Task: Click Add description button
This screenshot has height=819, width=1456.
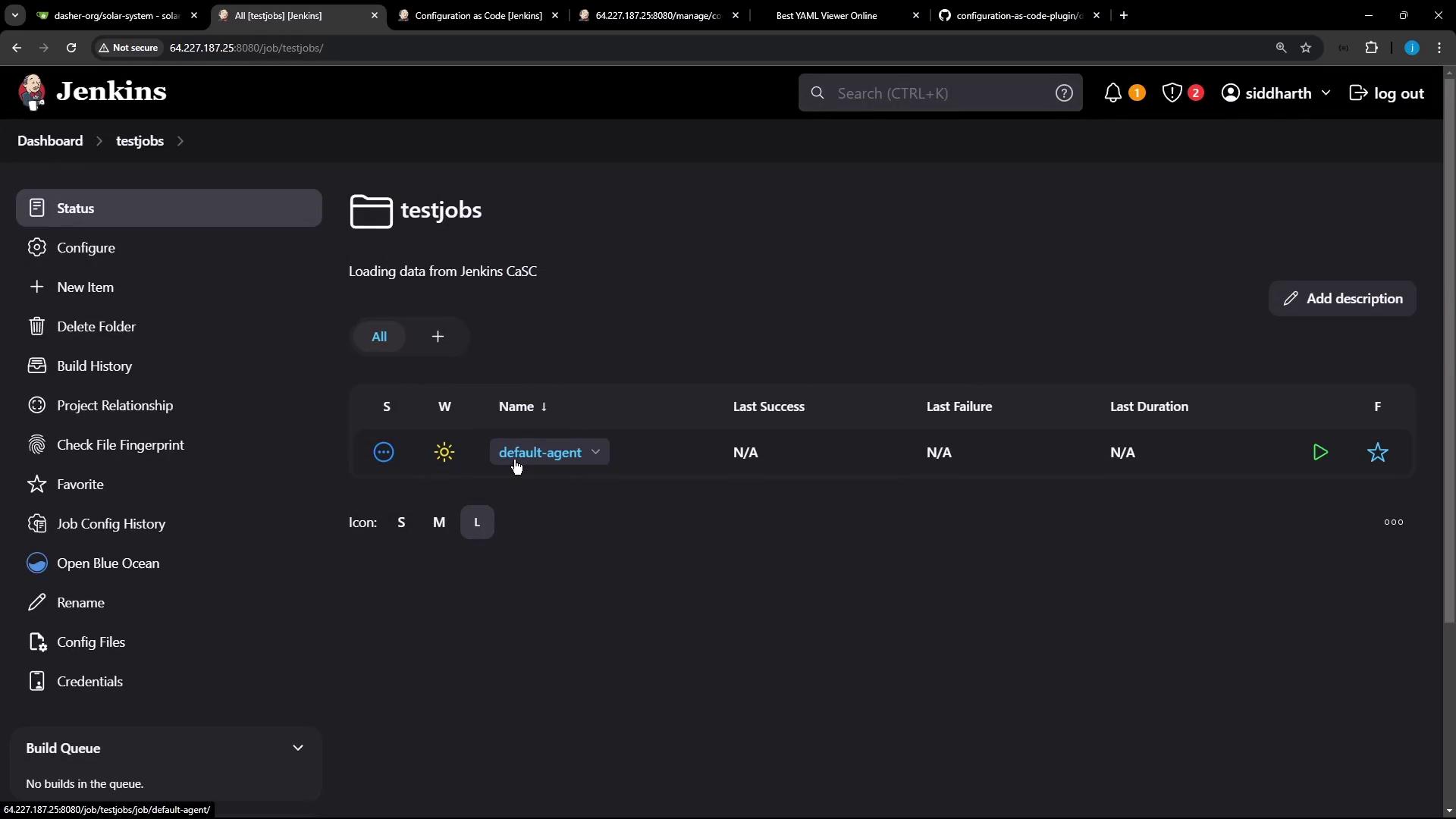Action: coord(1342,299)
